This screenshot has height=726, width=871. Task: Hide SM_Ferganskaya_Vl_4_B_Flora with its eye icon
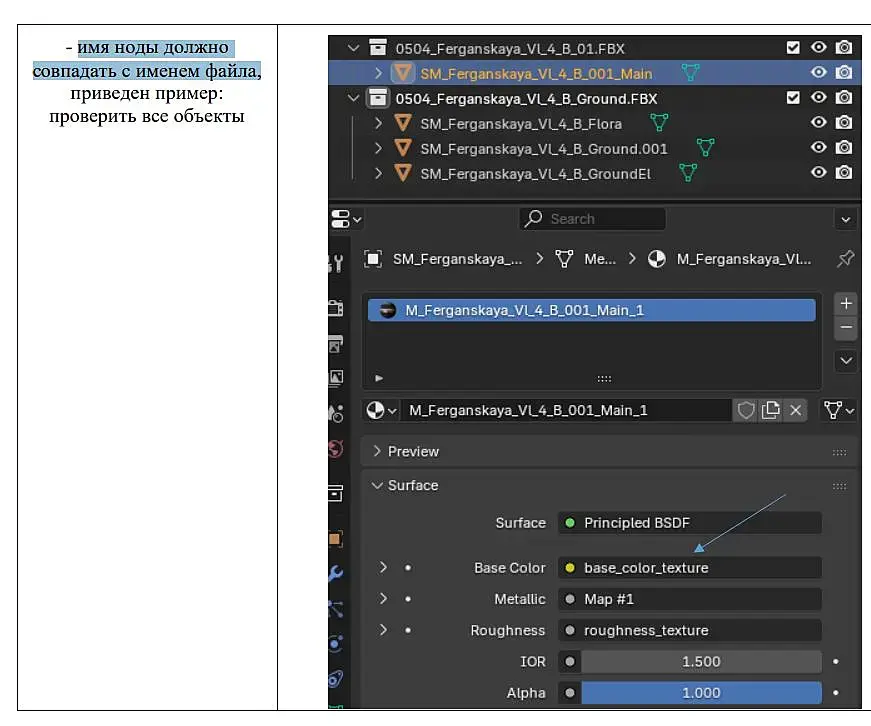(x=819, y=123)
